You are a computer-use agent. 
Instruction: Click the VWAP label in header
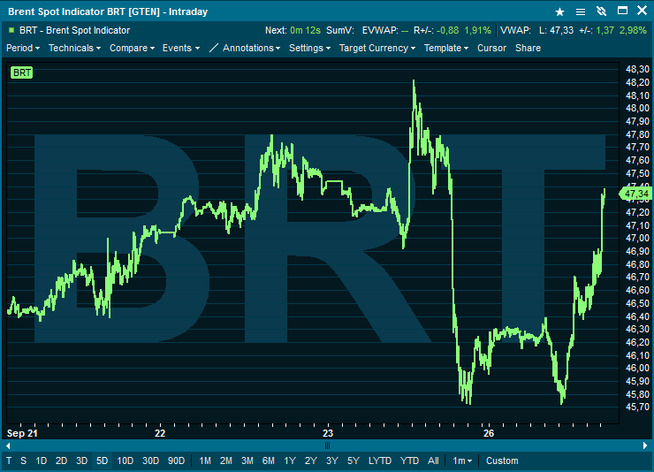click(516, 30)
